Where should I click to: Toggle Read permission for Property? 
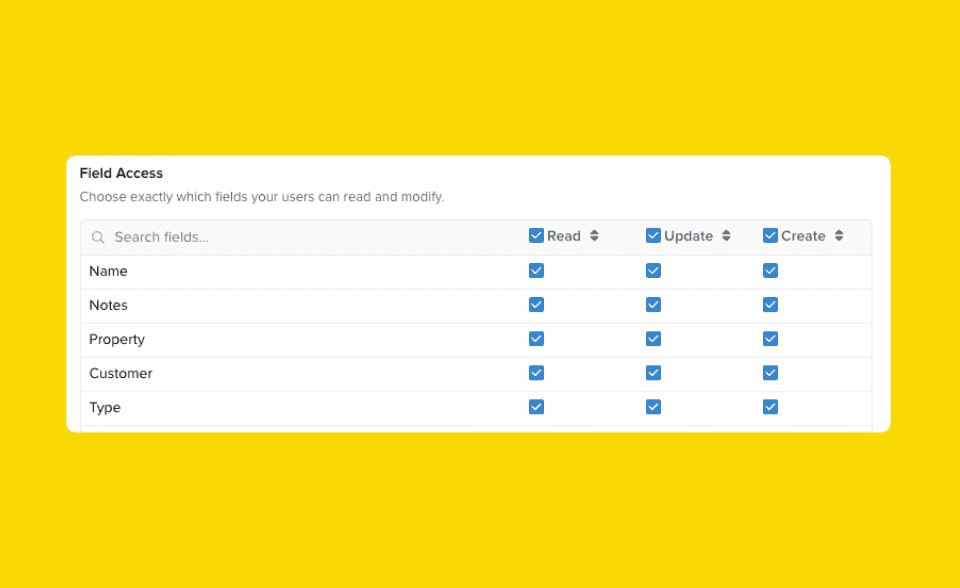536,338
